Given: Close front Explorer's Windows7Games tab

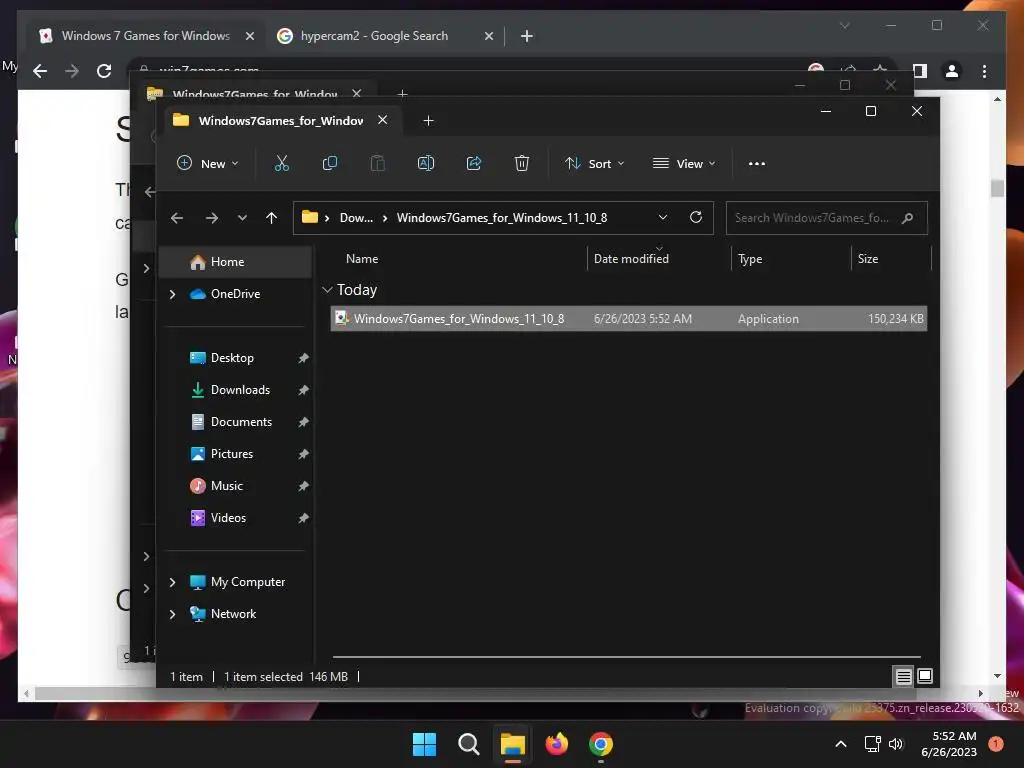Looking at the screenshot, I should [x=383, y=120].
